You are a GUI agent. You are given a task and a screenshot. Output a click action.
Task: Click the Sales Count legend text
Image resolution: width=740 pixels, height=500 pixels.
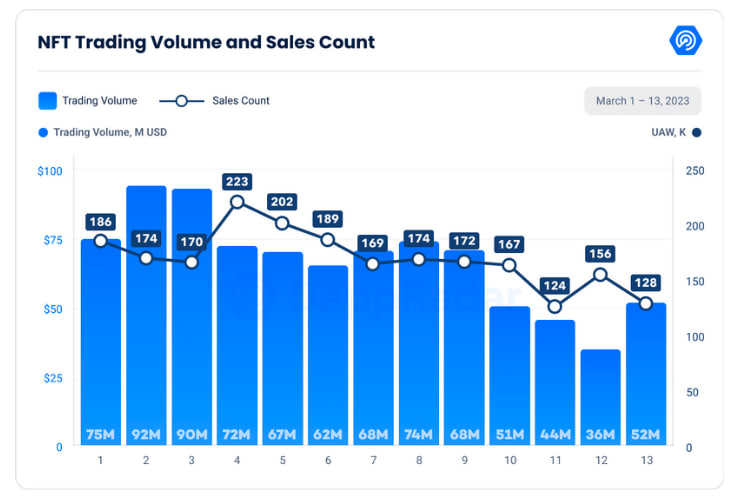241,101
